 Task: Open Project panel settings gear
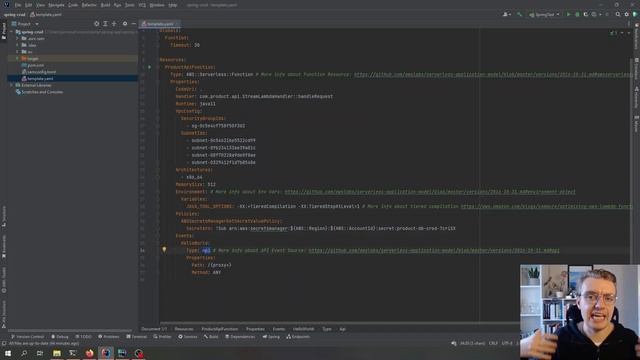125,24
